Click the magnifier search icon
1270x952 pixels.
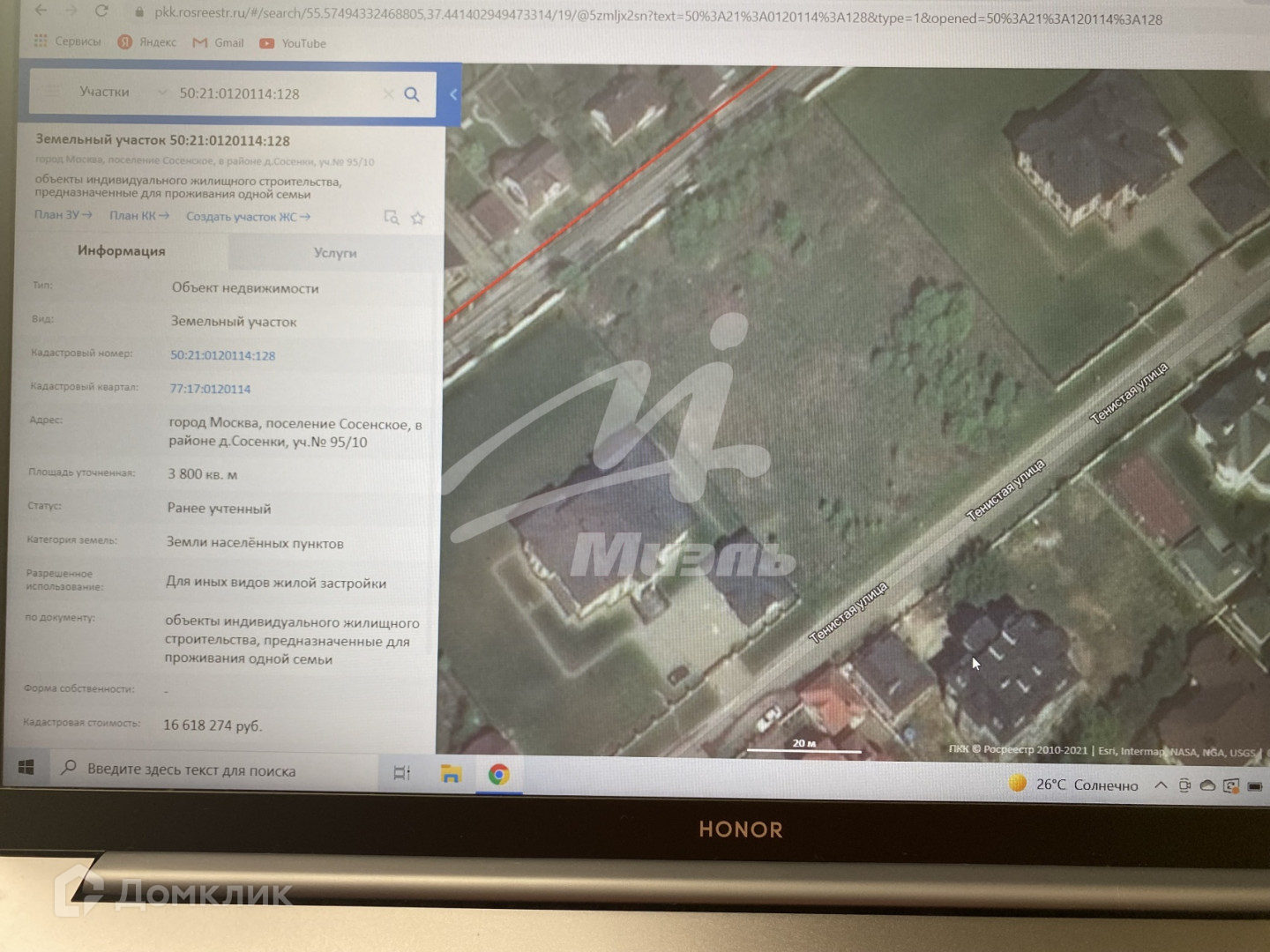[x=412, y=94]
